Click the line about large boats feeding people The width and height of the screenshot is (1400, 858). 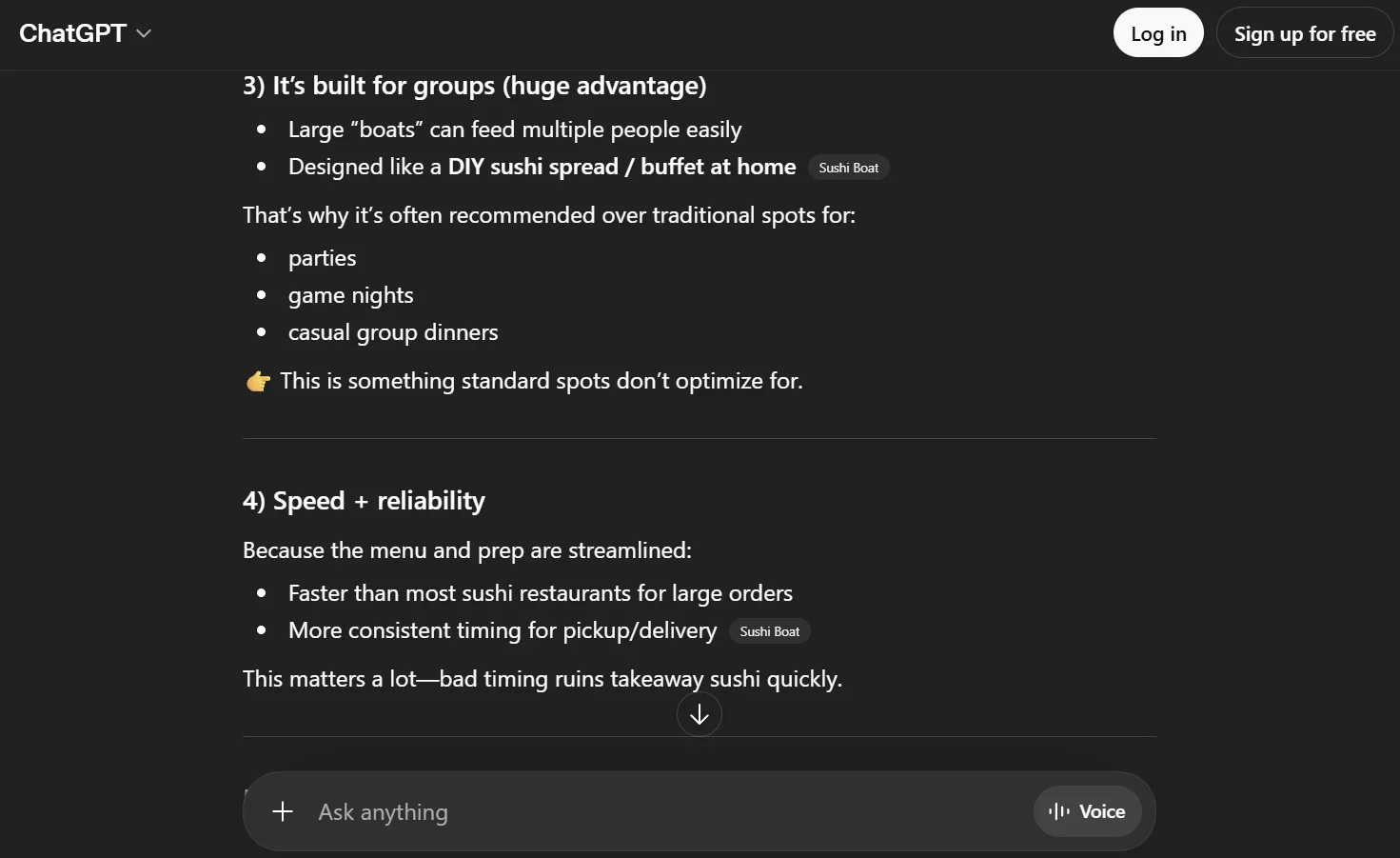514,130
